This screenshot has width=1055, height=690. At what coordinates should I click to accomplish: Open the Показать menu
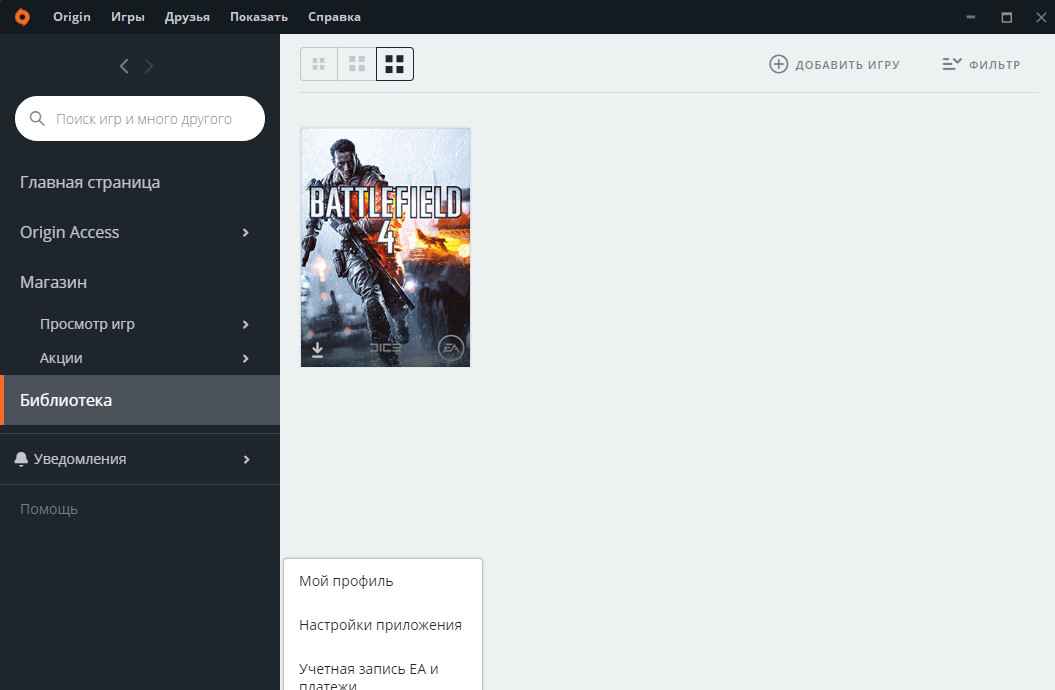click(x=259, y=17)
